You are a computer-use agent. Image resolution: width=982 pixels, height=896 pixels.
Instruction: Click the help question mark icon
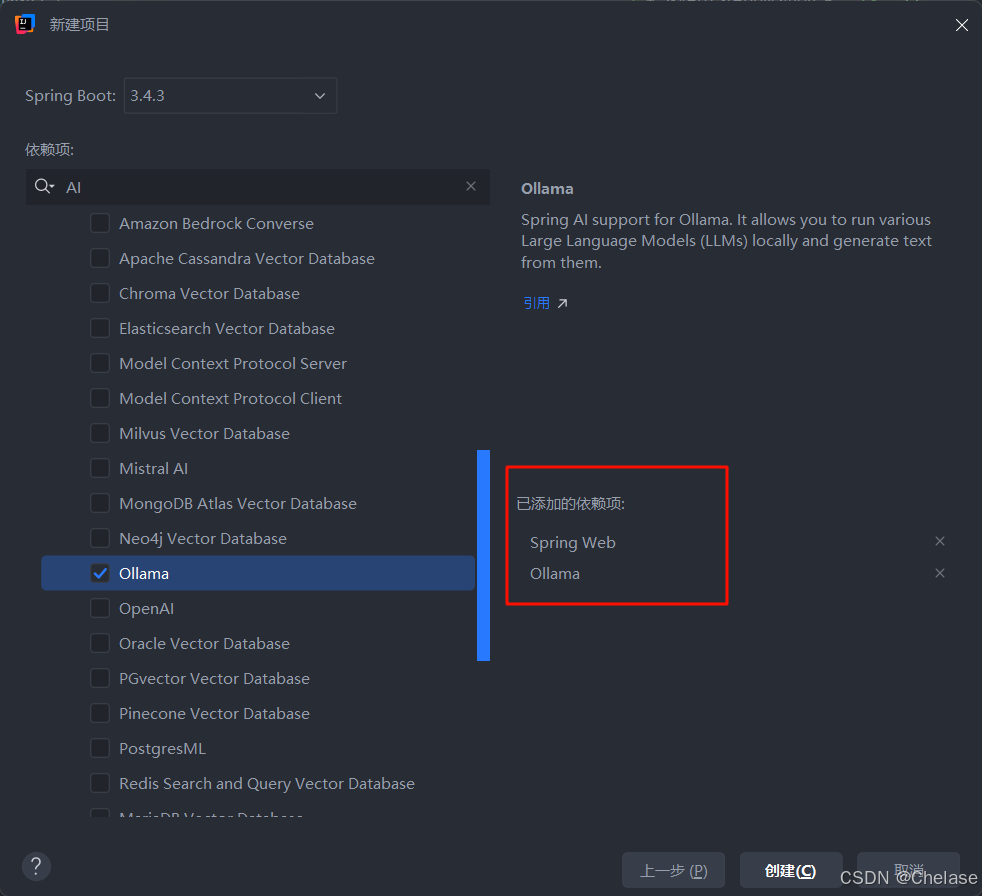pyautogui.click(x=36, y=866)
